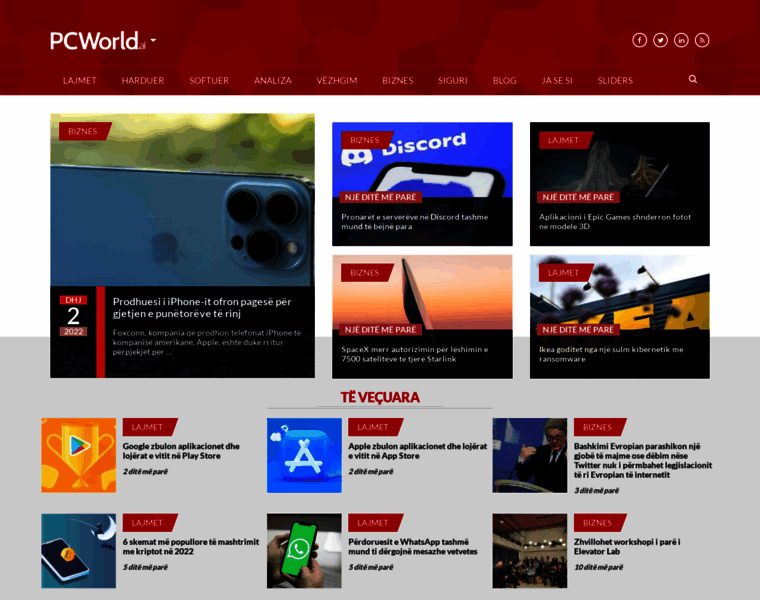Open the crypto scams phone thumbnail

79,551
